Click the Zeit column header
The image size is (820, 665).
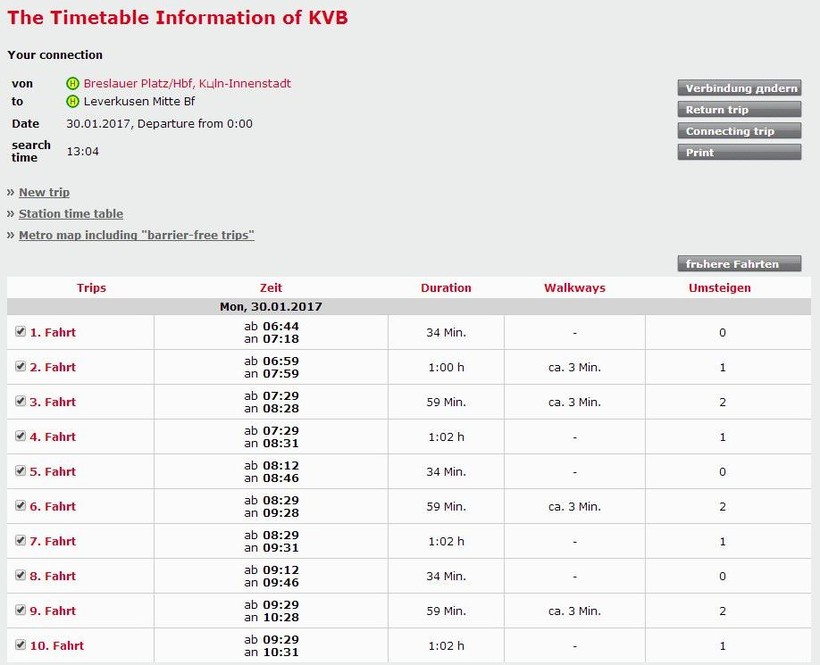271,288
